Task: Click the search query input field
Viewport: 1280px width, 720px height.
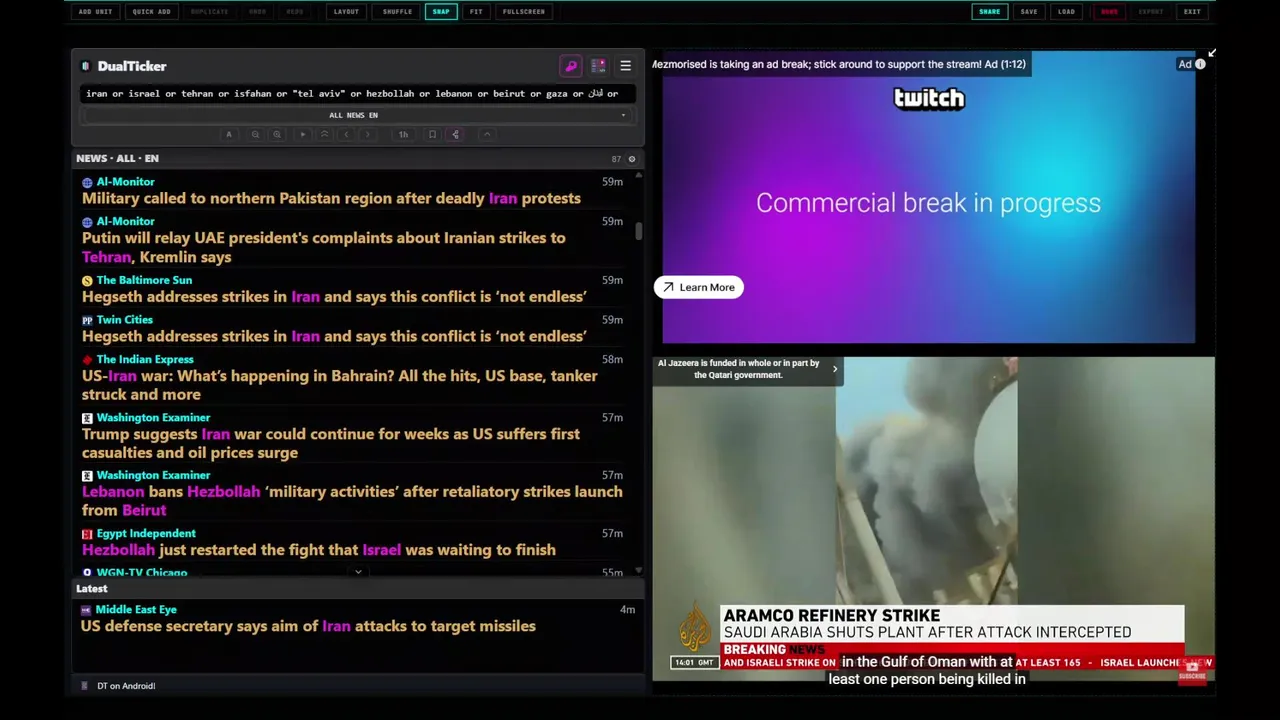Action: (357, 93)
